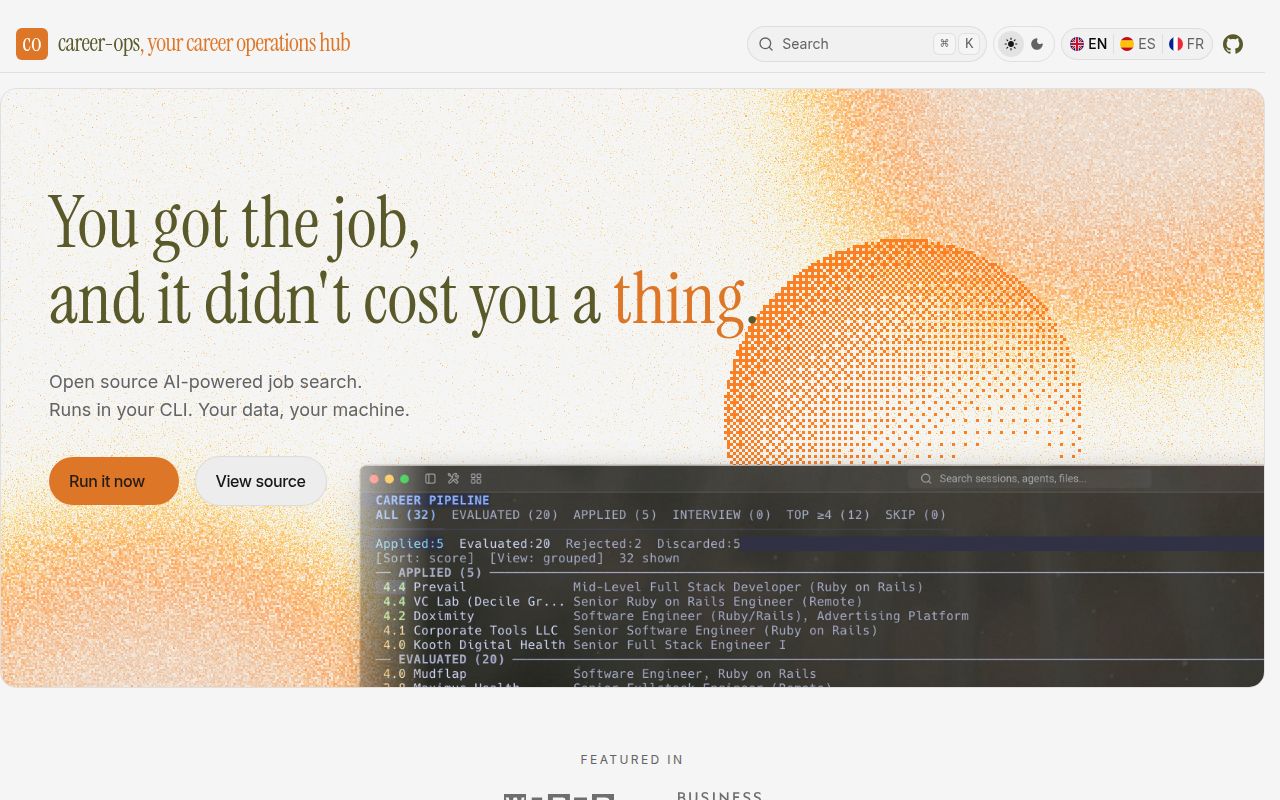The width and height of the screenshot is (1280, 800).
Task: Click the orange career-ops logo icon
Action: [x=32, y=44]
